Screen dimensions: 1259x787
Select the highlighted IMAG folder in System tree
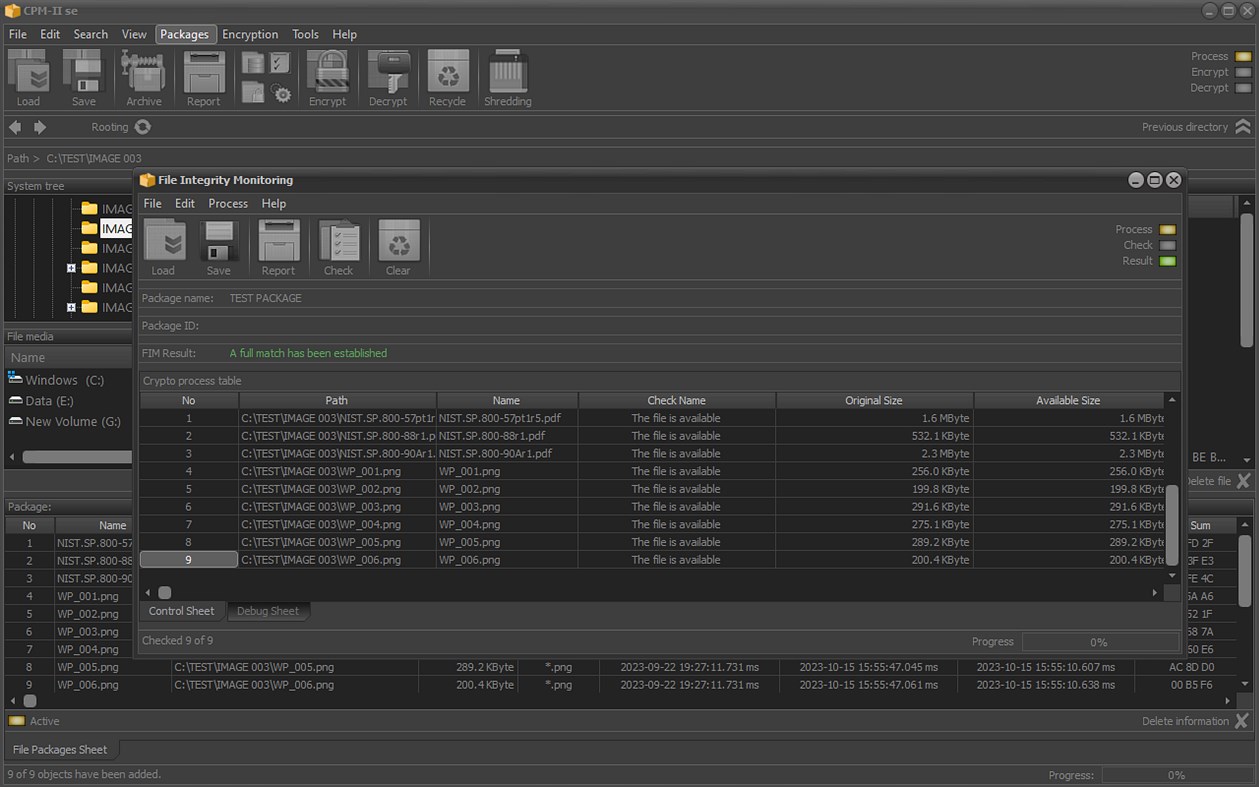click(x=116, y=228)
